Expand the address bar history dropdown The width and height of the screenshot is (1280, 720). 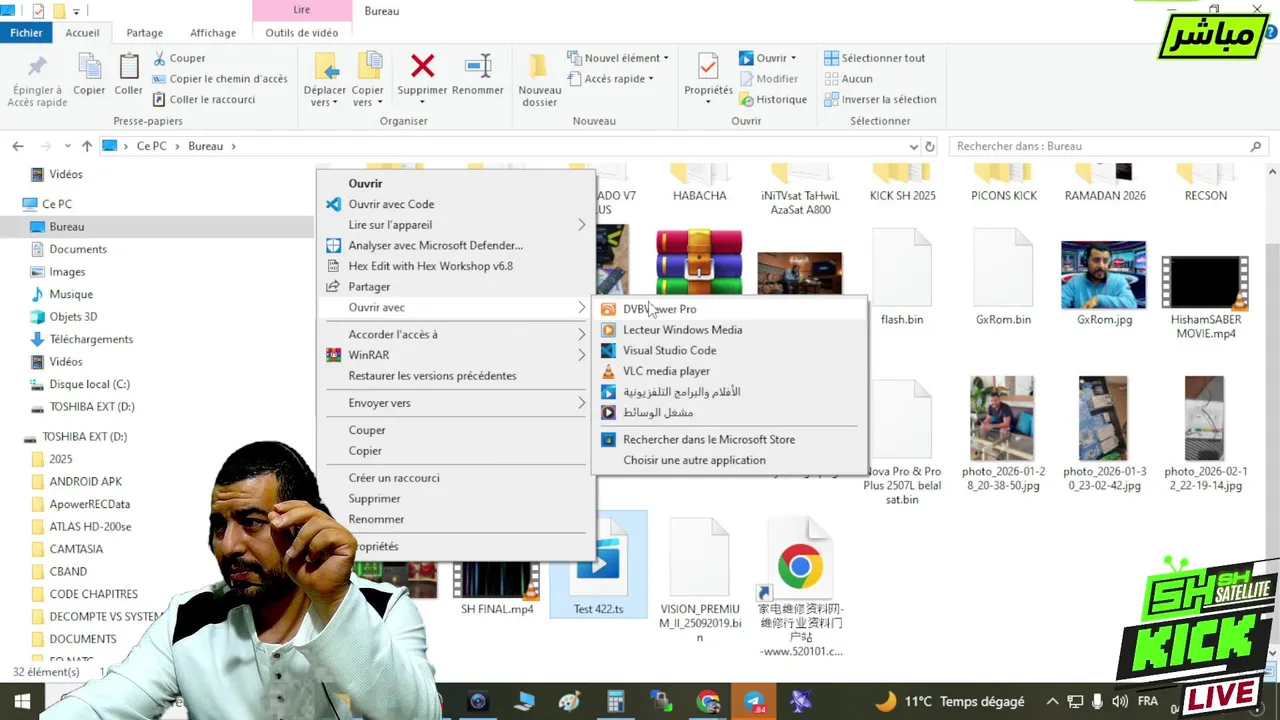click(x=913, y=146)
